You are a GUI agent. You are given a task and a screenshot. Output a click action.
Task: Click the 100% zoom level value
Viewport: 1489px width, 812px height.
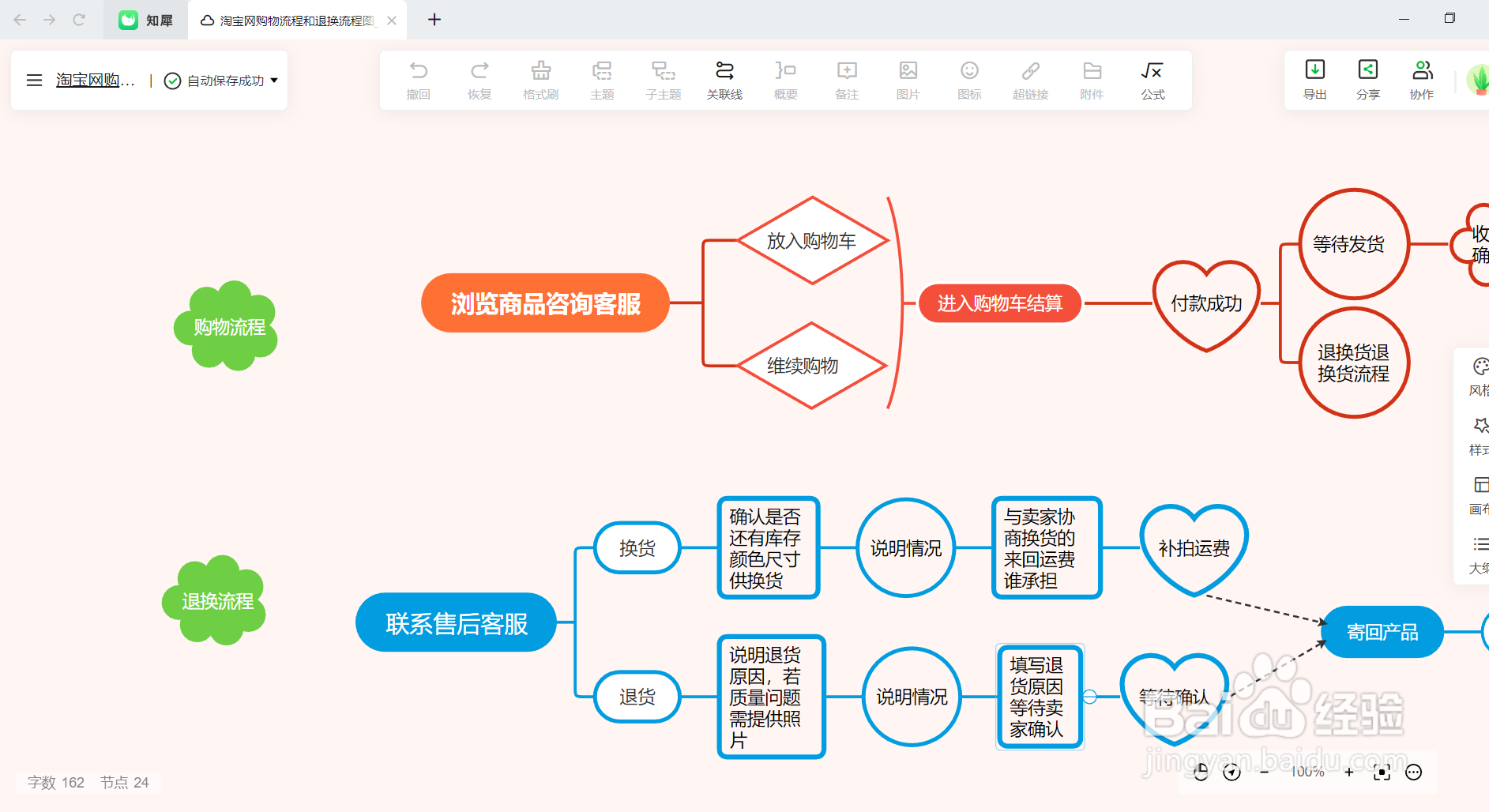(x=1307, y=772)
